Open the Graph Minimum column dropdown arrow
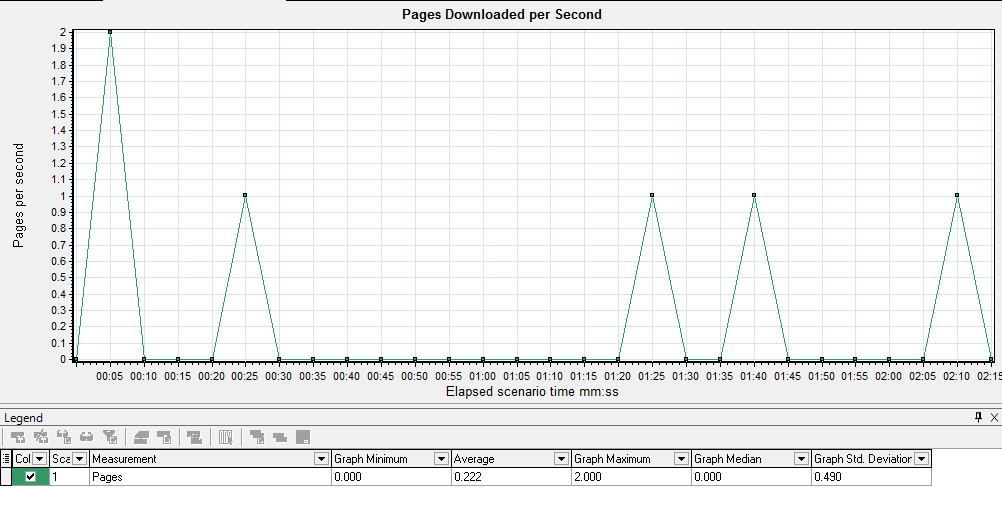Image resolution: width=1002 pixels, height=516 pixels. point(441,459)
